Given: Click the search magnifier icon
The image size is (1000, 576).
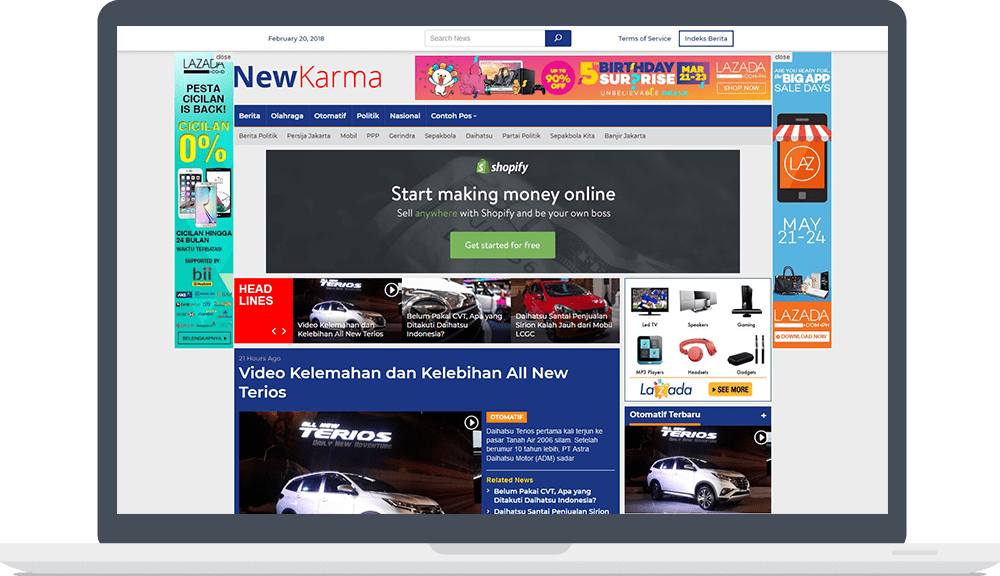Looking at the screenshot, I should pyautogui.click(x=558, y=37).
